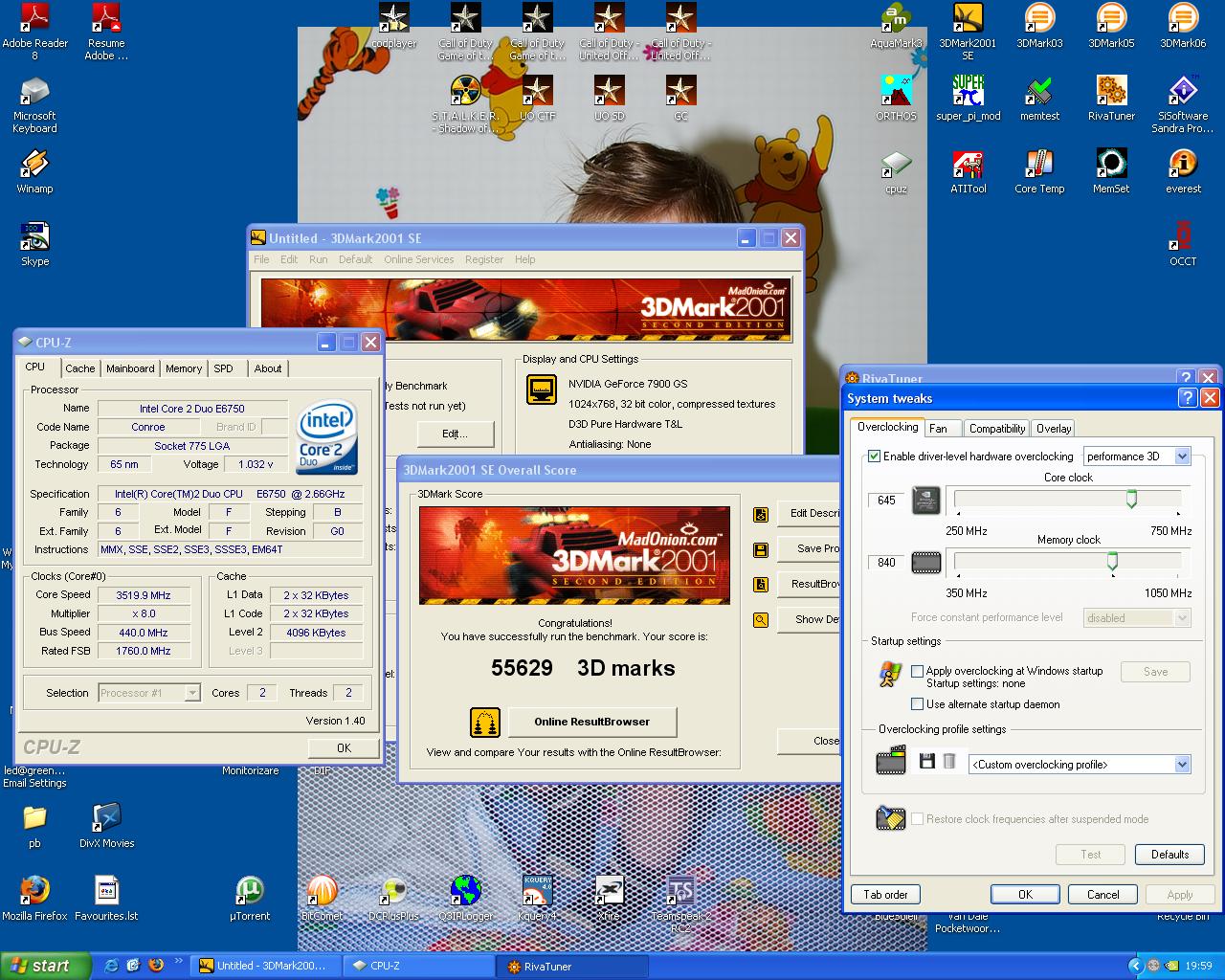Open the Winamp desktop shortcut
1225x980 pixels.
(x=34, y=171)
